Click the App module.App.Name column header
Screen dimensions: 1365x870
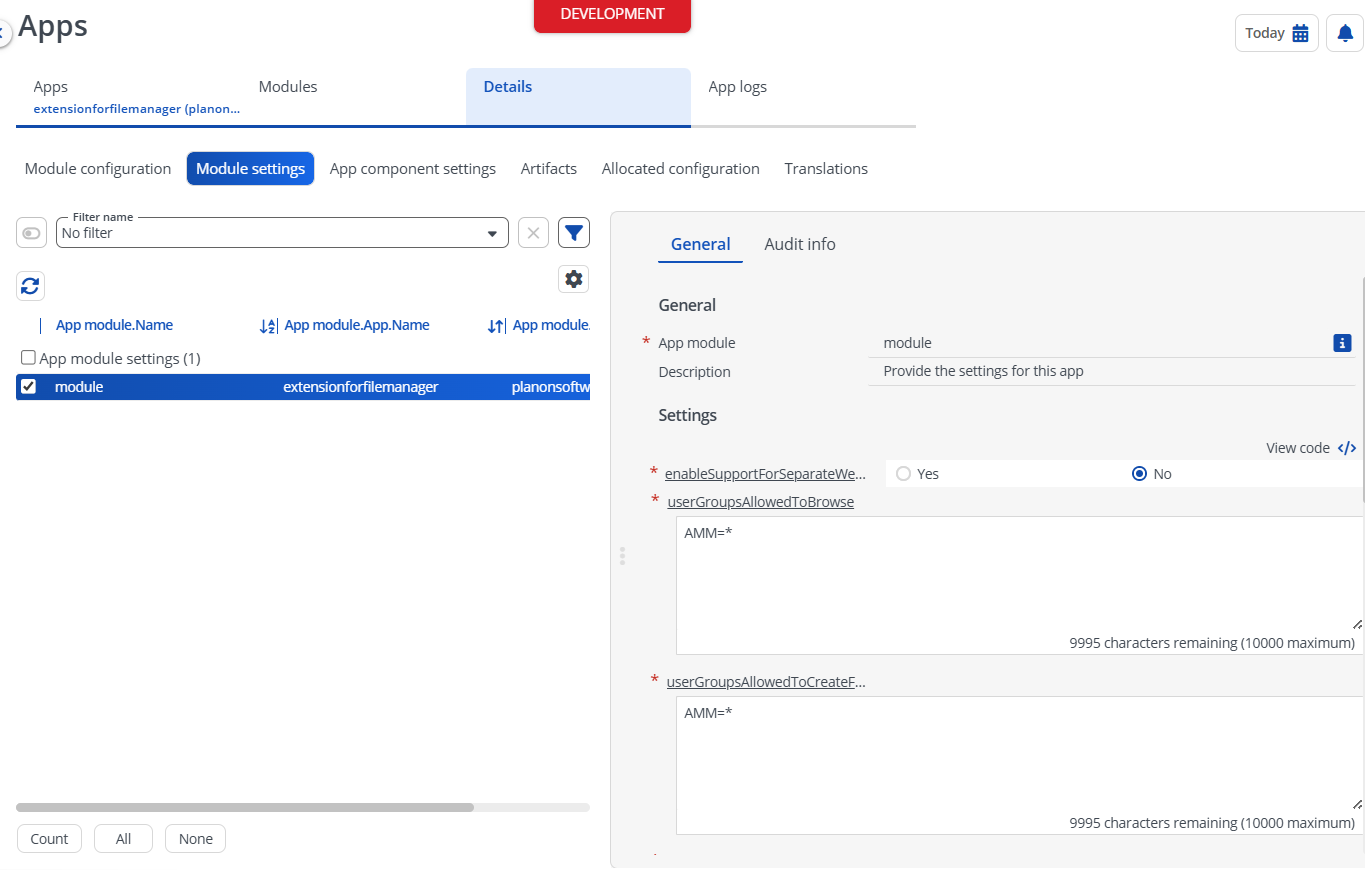357,325
